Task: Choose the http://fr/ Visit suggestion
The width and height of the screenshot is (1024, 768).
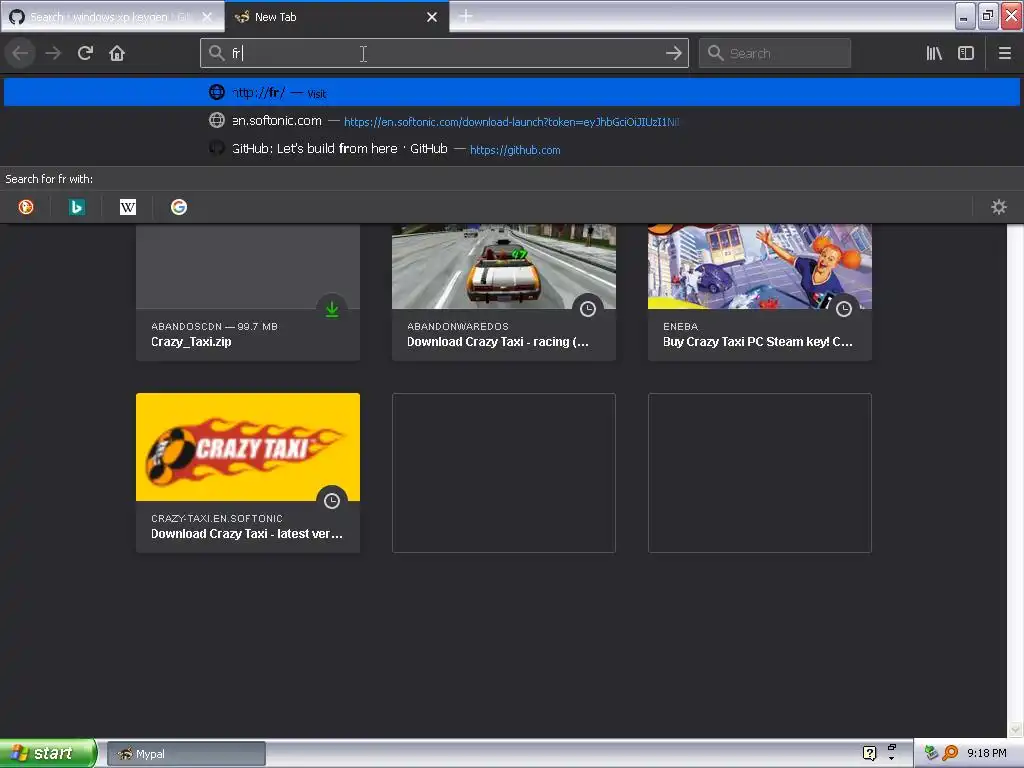Action: (x=512, y=92)
